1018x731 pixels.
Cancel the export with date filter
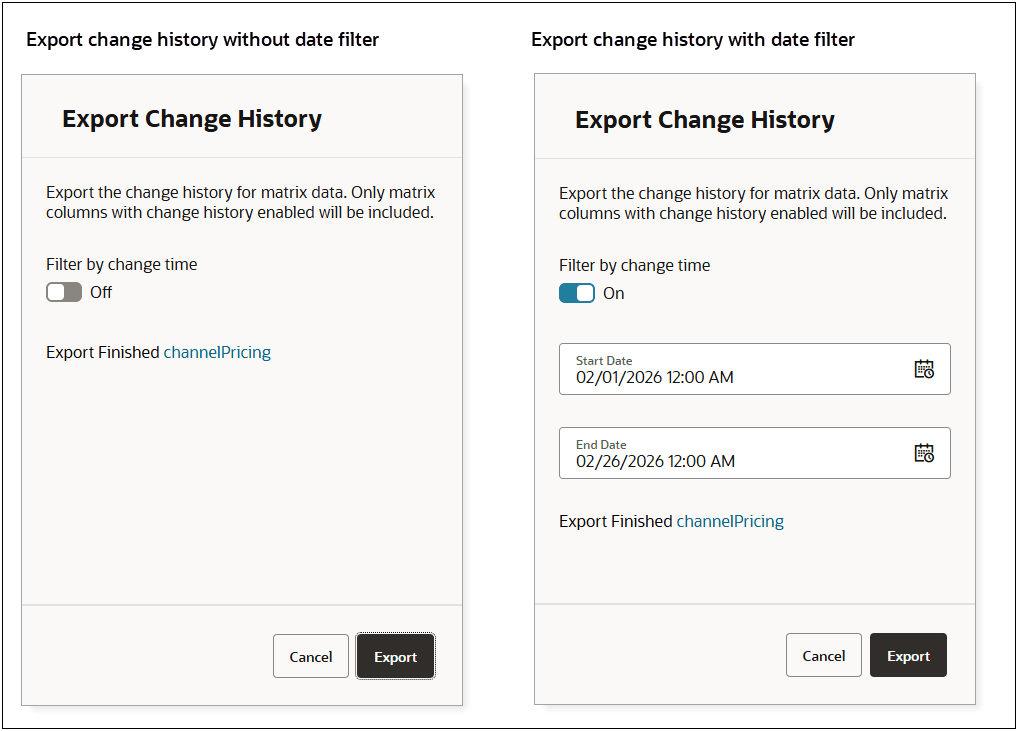[x=823, y=655]
